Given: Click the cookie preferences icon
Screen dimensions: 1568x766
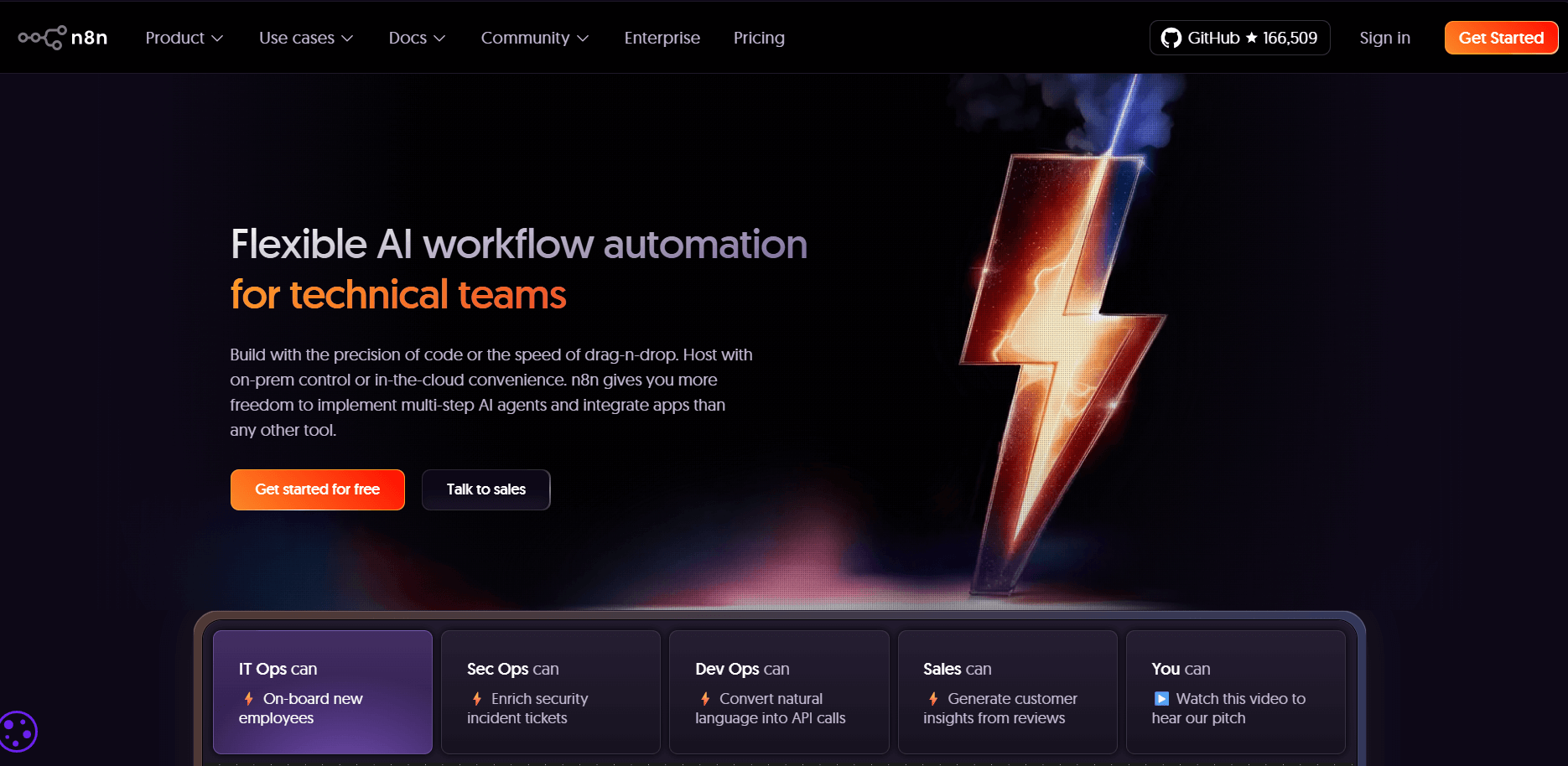Looking at the screenshot, I should pyautogui.click(x=18, y=732).
